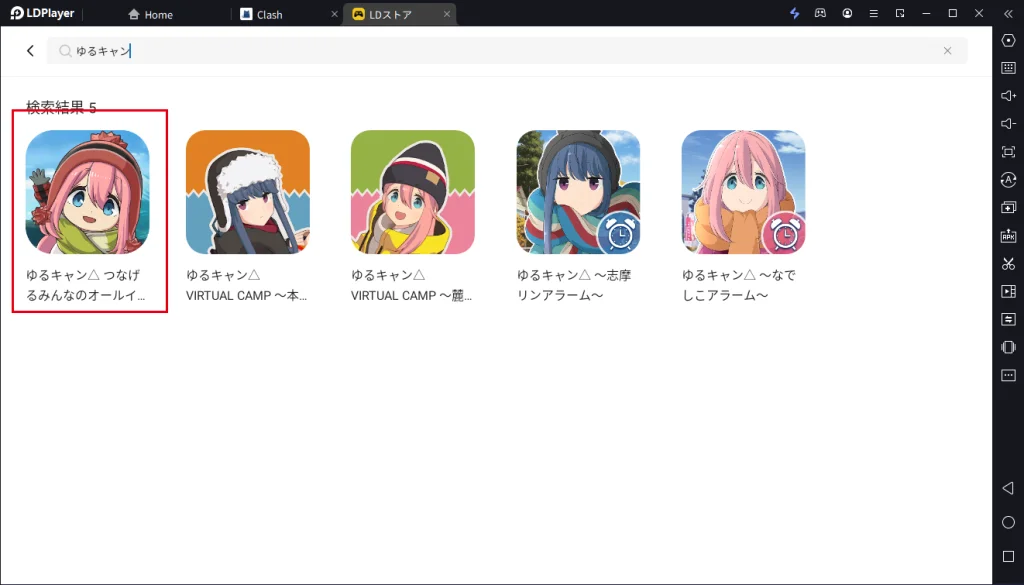Tap the Android home circle button
The image size is (1024, 585).
pos(1008,522)
